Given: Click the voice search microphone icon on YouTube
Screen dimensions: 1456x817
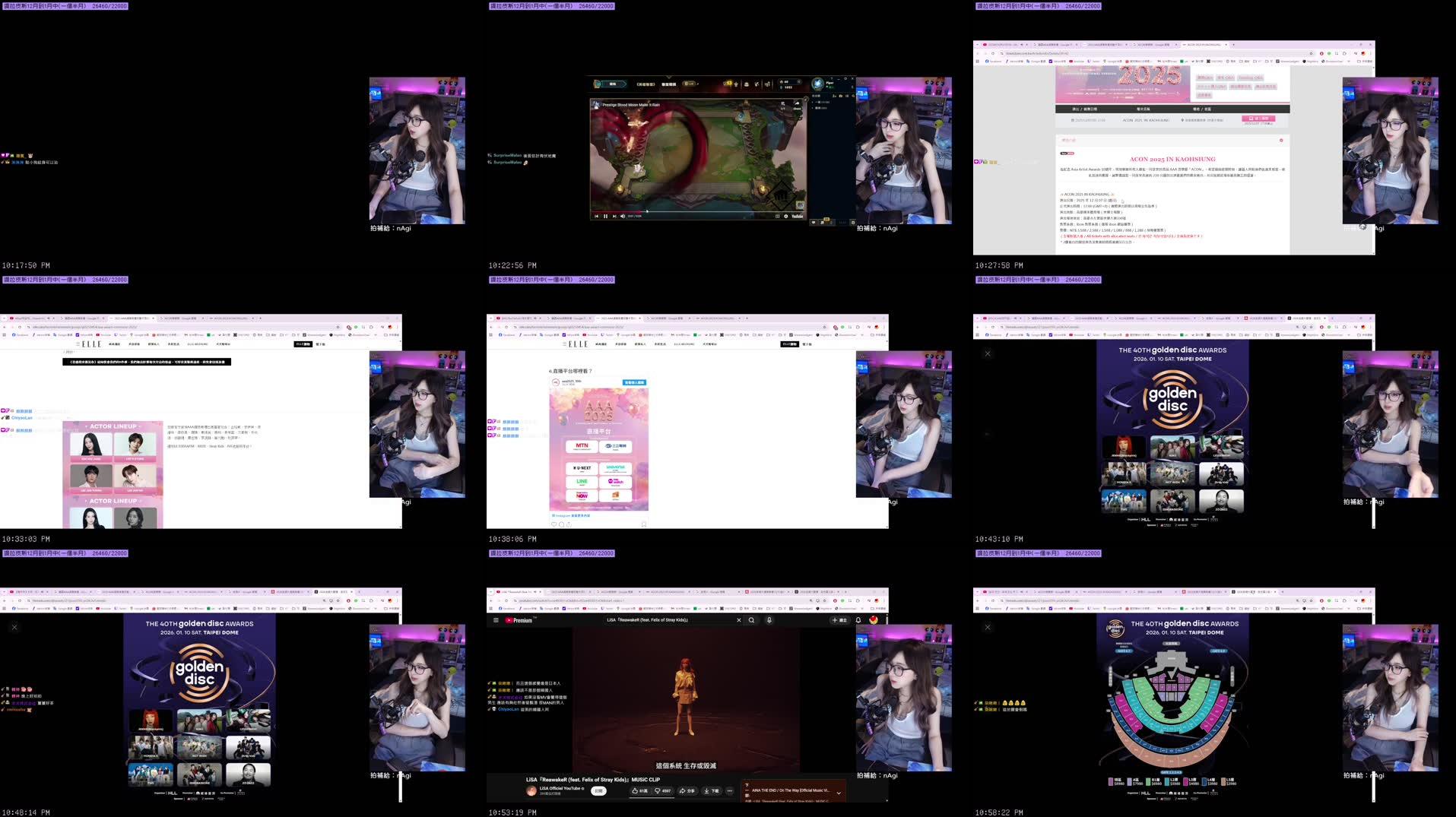Looking at the screenshot, I should [x=769, y=620].
